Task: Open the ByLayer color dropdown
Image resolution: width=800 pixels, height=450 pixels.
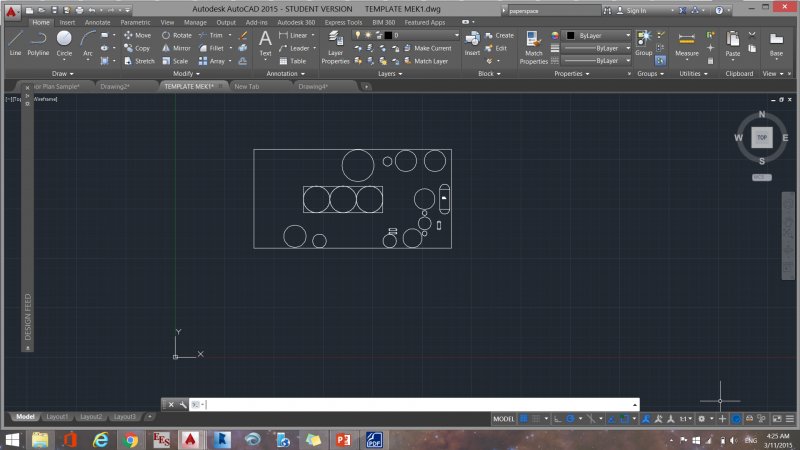Action: (598, 35)
